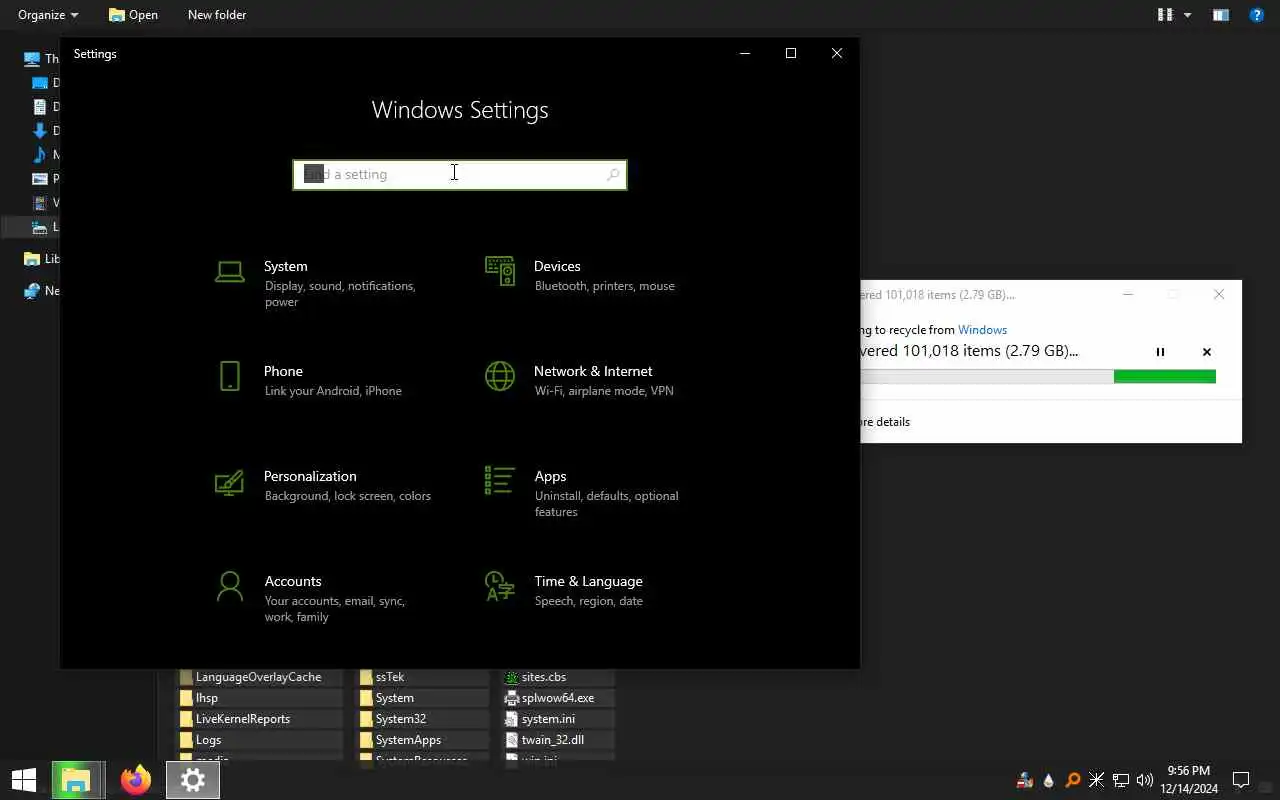1280x800 pixels.
Task: Click the Settings gear on the taskbar
Action: coord(192,780)
